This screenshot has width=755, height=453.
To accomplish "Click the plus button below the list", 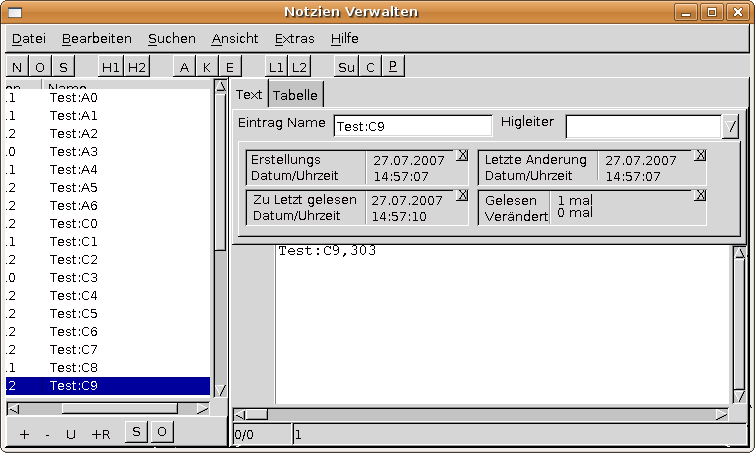I will tap(25, 433).
